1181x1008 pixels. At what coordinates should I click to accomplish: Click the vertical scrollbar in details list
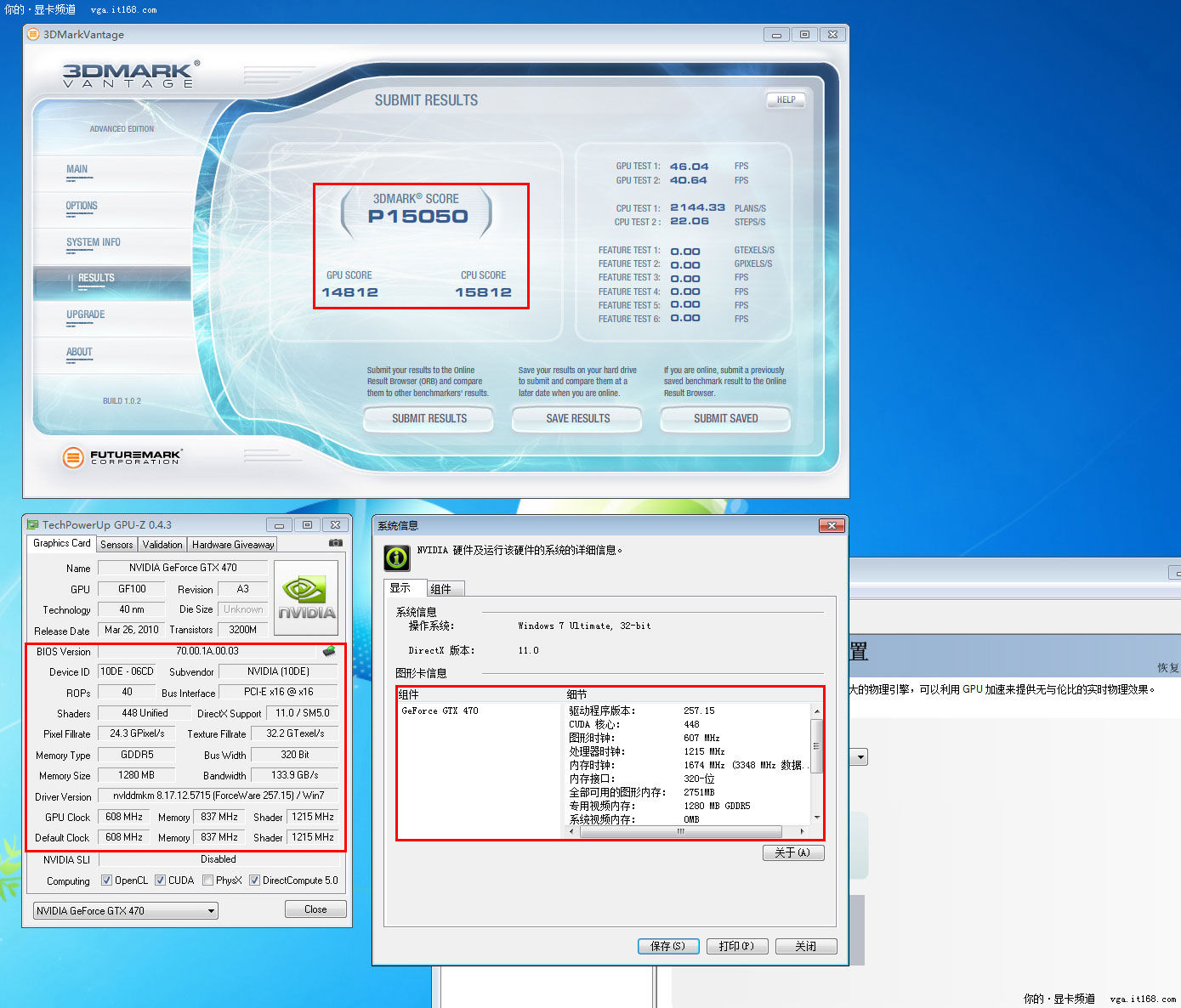(x=816, y=746)
